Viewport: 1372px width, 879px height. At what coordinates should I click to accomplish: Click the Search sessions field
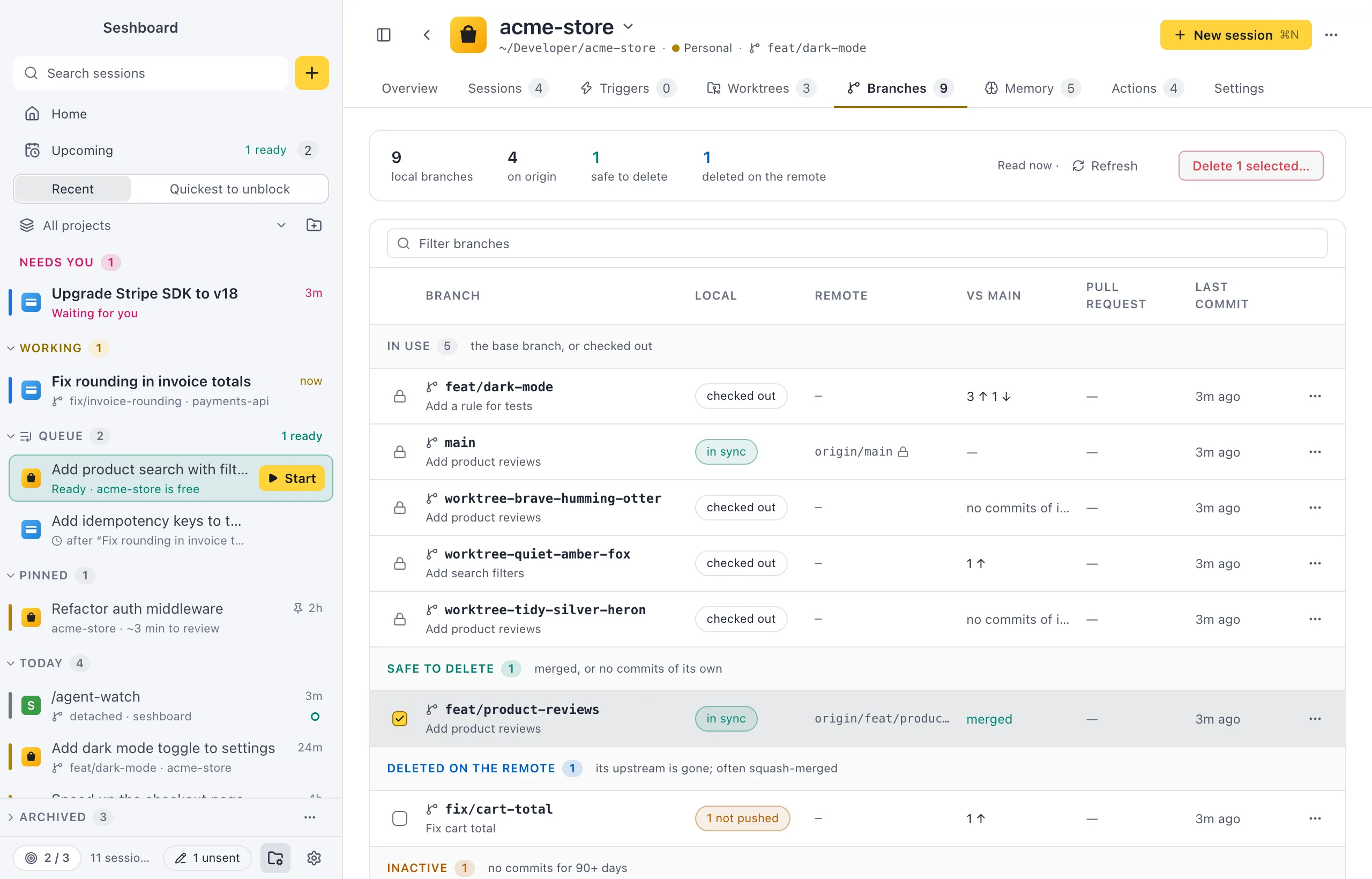click(x=151, y=72)
